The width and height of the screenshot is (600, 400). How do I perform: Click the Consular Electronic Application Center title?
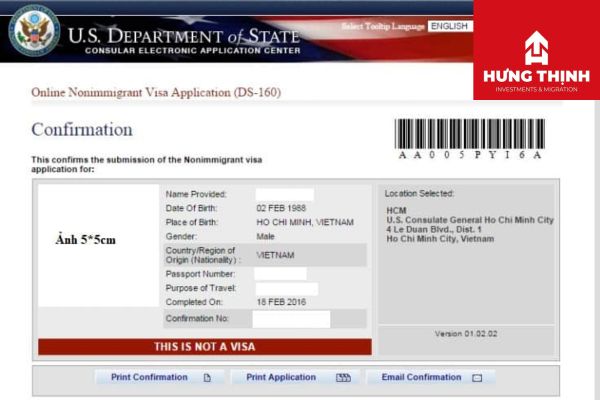pyautogui.click(x=193, y=51)
